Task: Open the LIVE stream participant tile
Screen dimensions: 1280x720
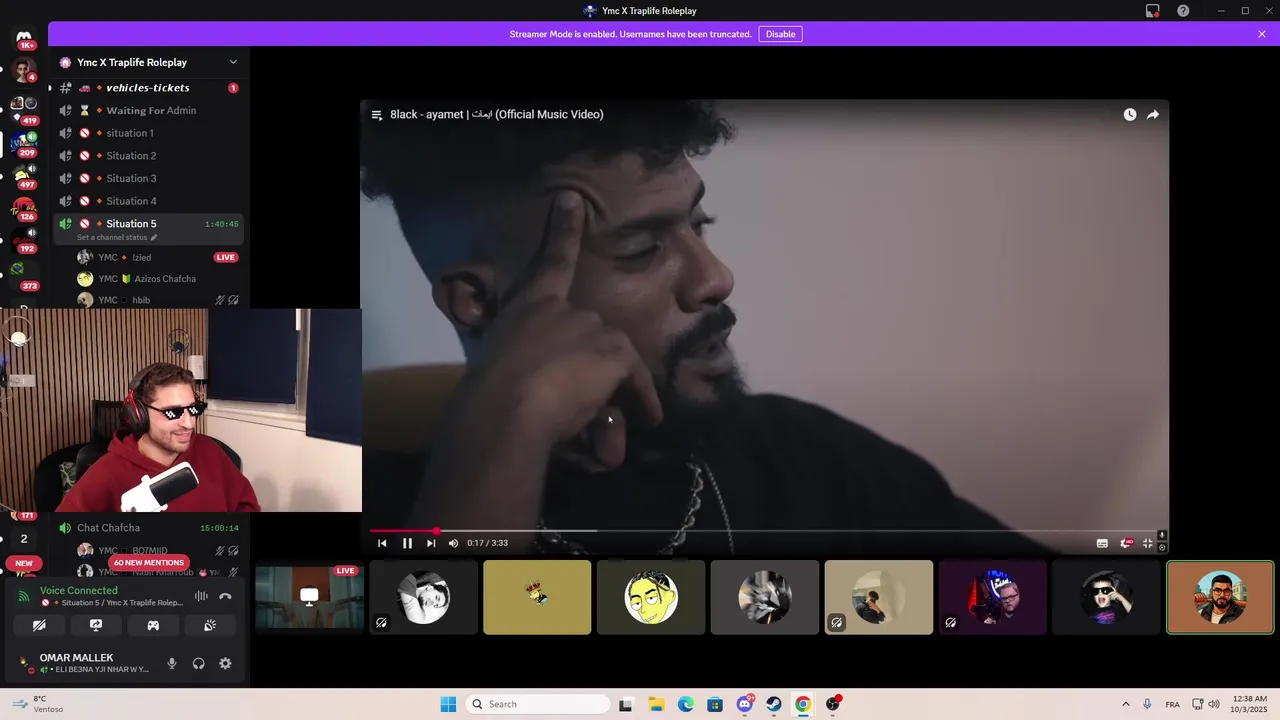Action: click(x=309, y=597)
